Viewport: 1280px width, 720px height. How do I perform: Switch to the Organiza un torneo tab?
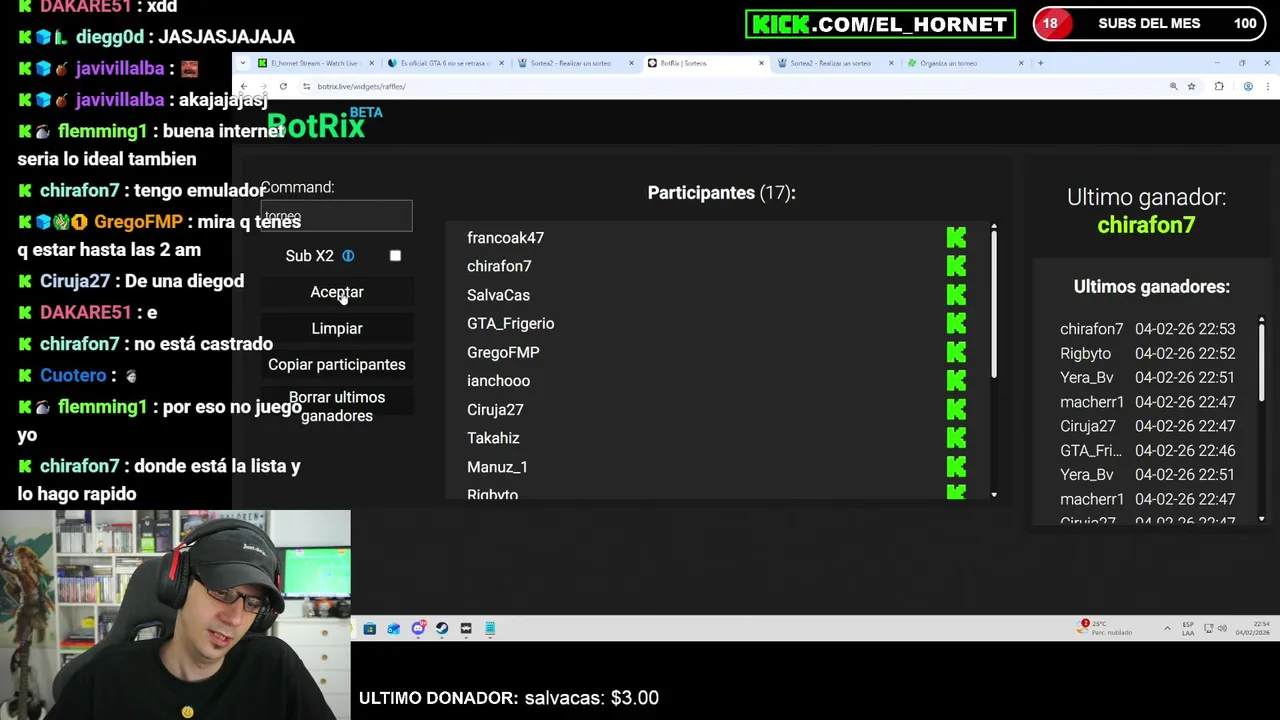click(962, 63)
